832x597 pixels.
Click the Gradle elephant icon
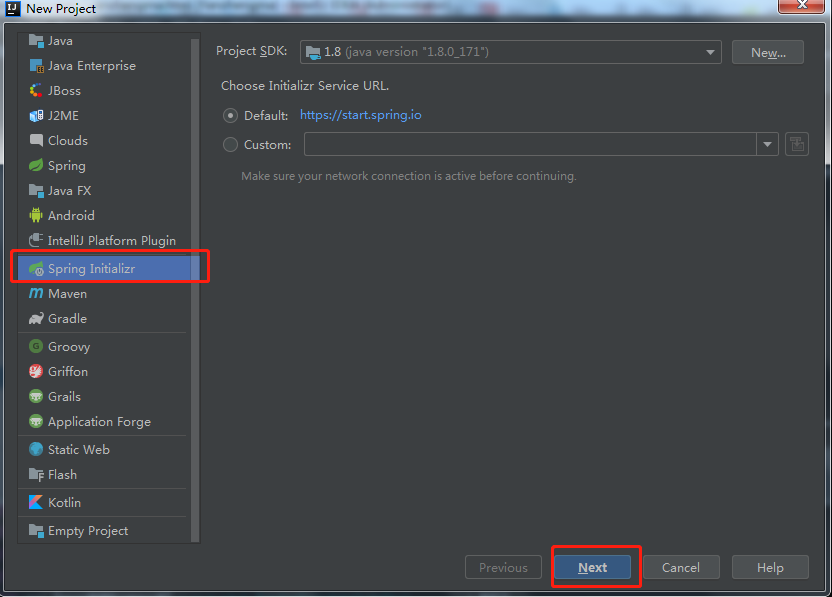pyautogui.click(x=36, y=318)
